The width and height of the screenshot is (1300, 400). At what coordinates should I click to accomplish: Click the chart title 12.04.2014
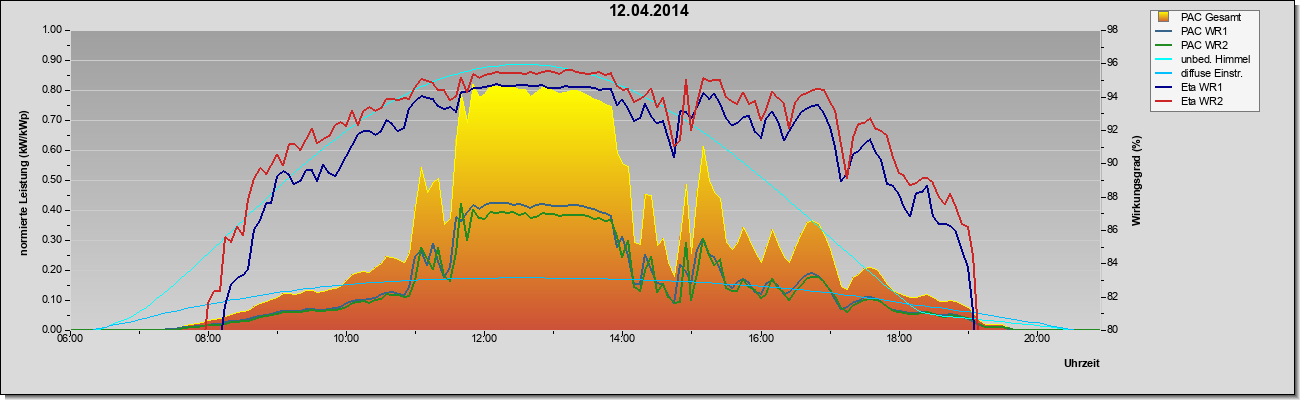pyautogui.click(x=649, y=11)
